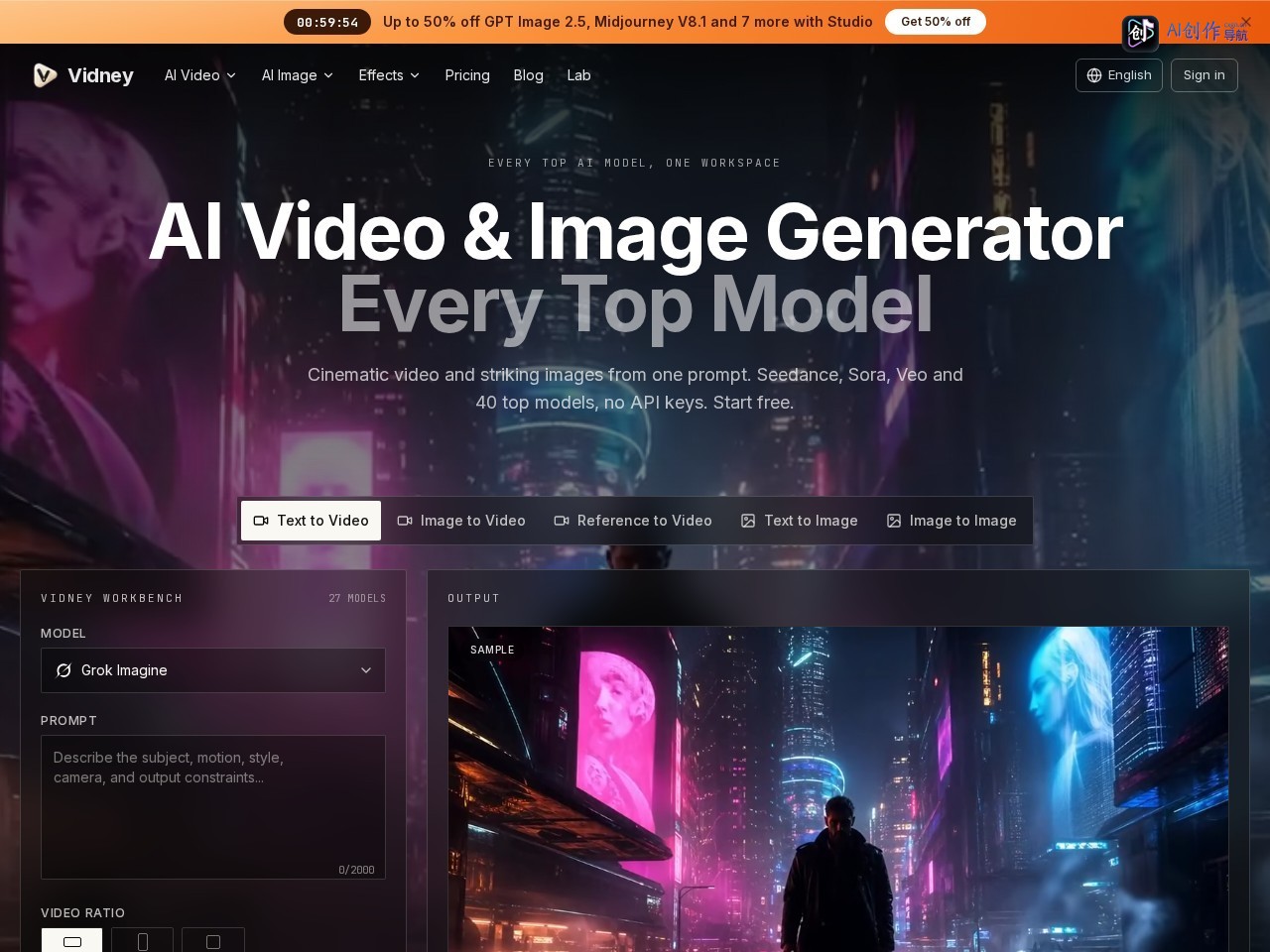Click the Vidney logo icon
This screenshot has width=1270, height=952.
(45, 75)
